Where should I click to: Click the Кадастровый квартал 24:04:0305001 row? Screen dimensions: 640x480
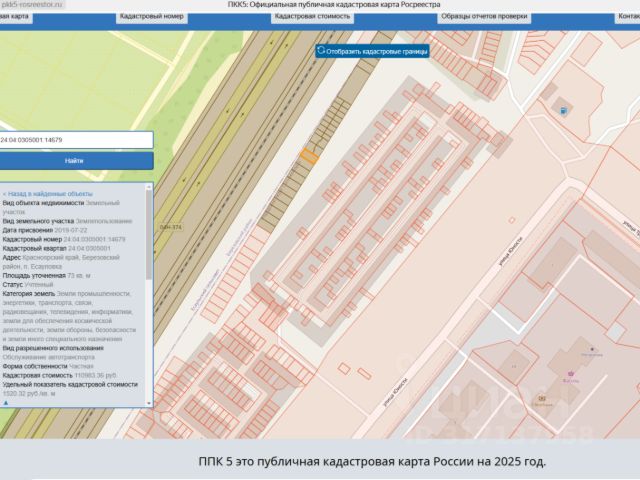click(57, 249)
